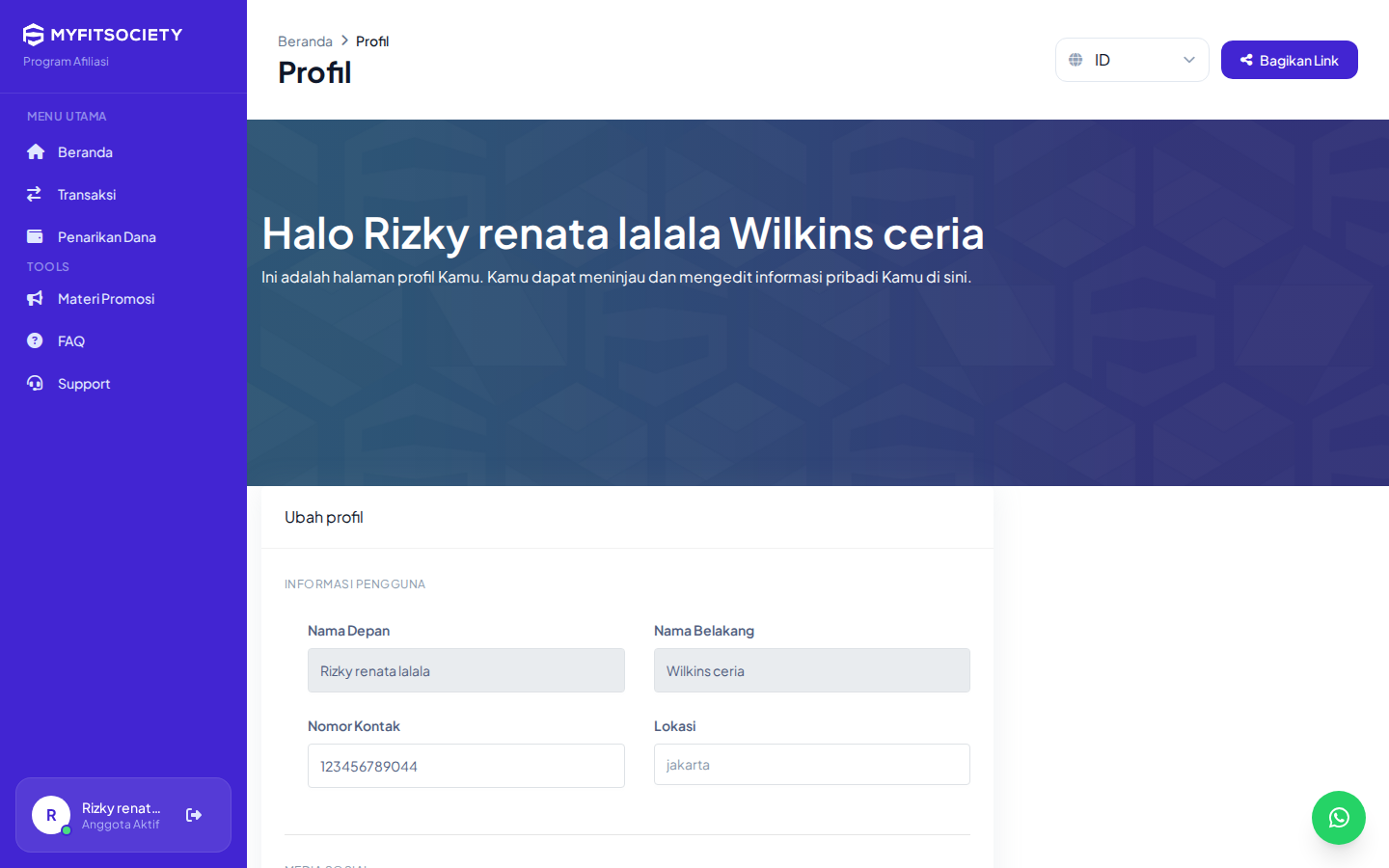Screen dimensions: 1389x868
Task: Click the MyFitSociety logo
Action: point(102,35)
